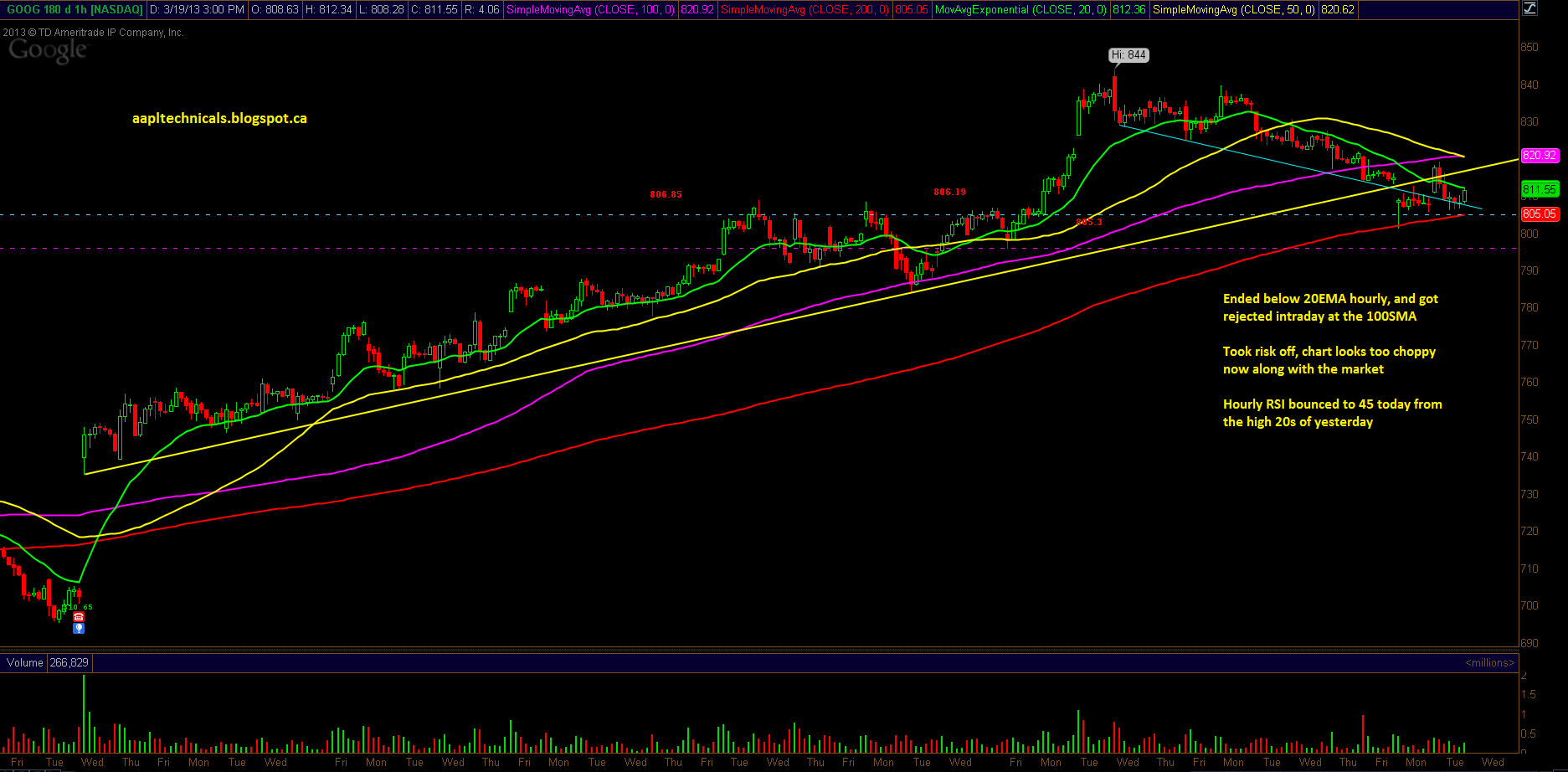The height and width of the screenshot is (772, 1568).
Task: Click the 'Ended below 20EMA hourly' note
Action: tap(1330, 307)
